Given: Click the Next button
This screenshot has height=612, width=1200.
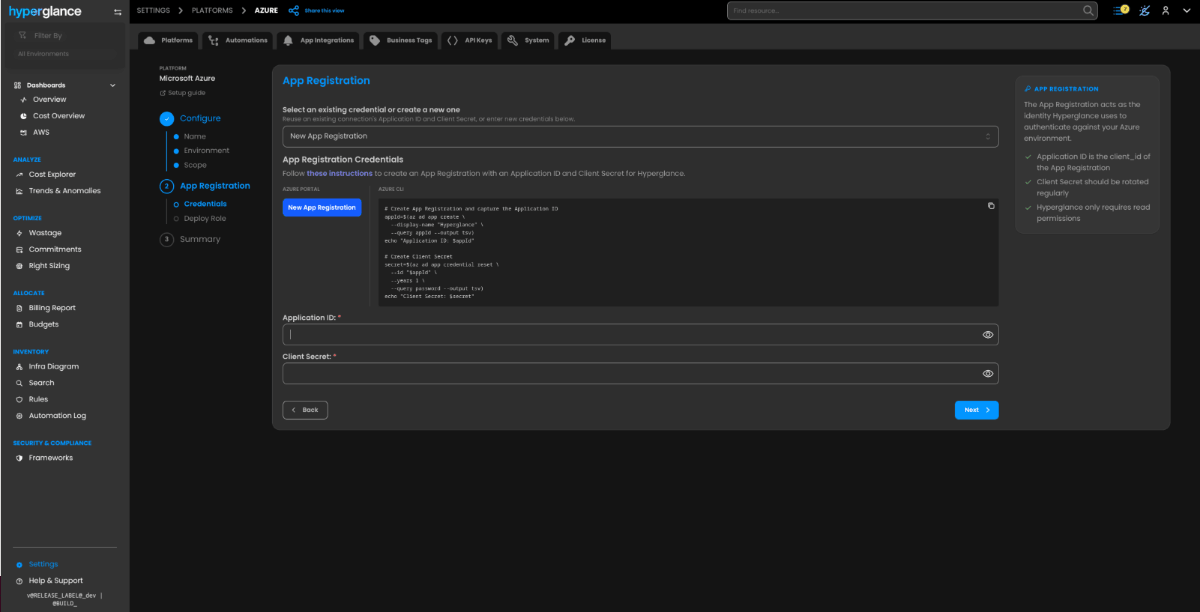Looking at the screenshot, I should coord(976,410).
